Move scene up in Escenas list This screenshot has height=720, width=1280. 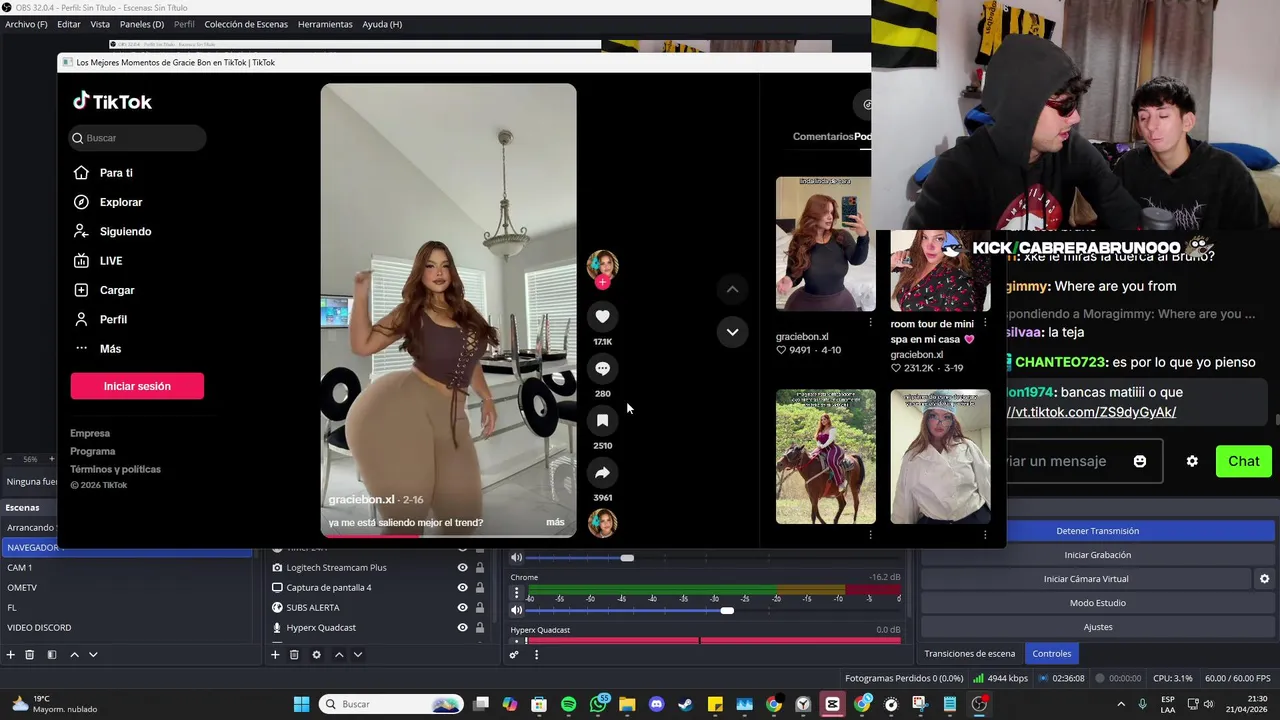coord(74,654)
